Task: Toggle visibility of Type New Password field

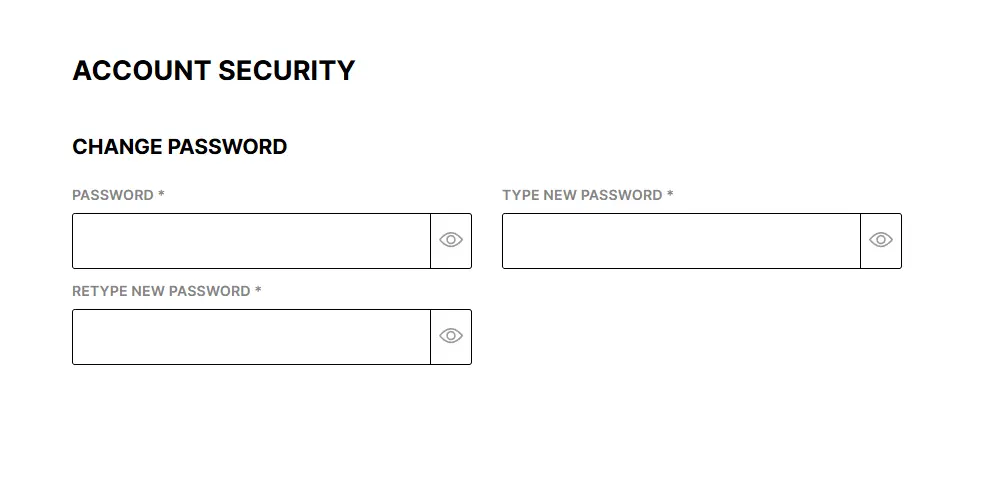Action: coord(881,240)
